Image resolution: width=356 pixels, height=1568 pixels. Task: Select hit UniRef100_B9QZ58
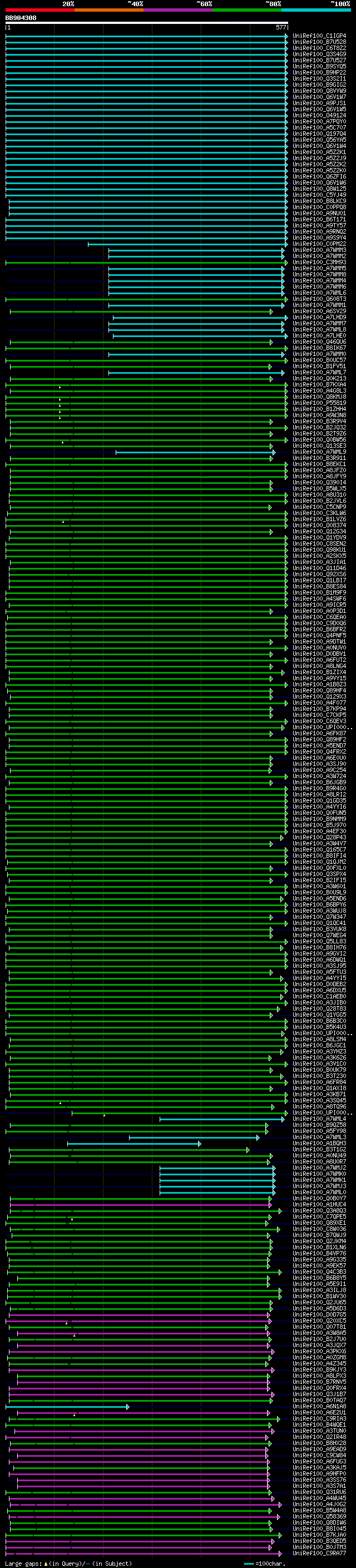[x=319, y=1125]
